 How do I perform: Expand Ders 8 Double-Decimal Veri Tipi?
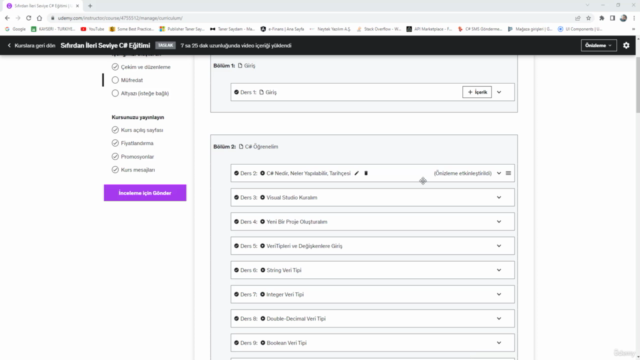[x=499, y=319]
